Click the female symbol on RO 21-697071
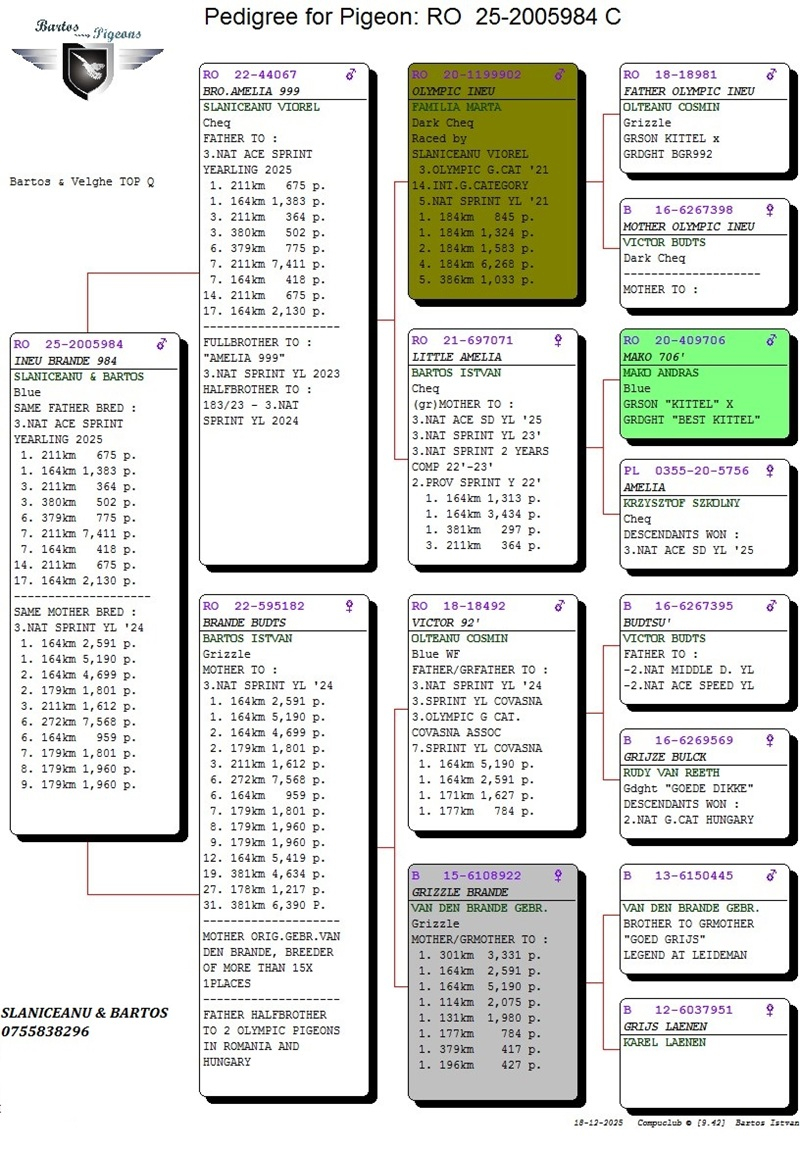Image resolution: width=800 pixels, height=1149 pixels. [x=559, y=341]
